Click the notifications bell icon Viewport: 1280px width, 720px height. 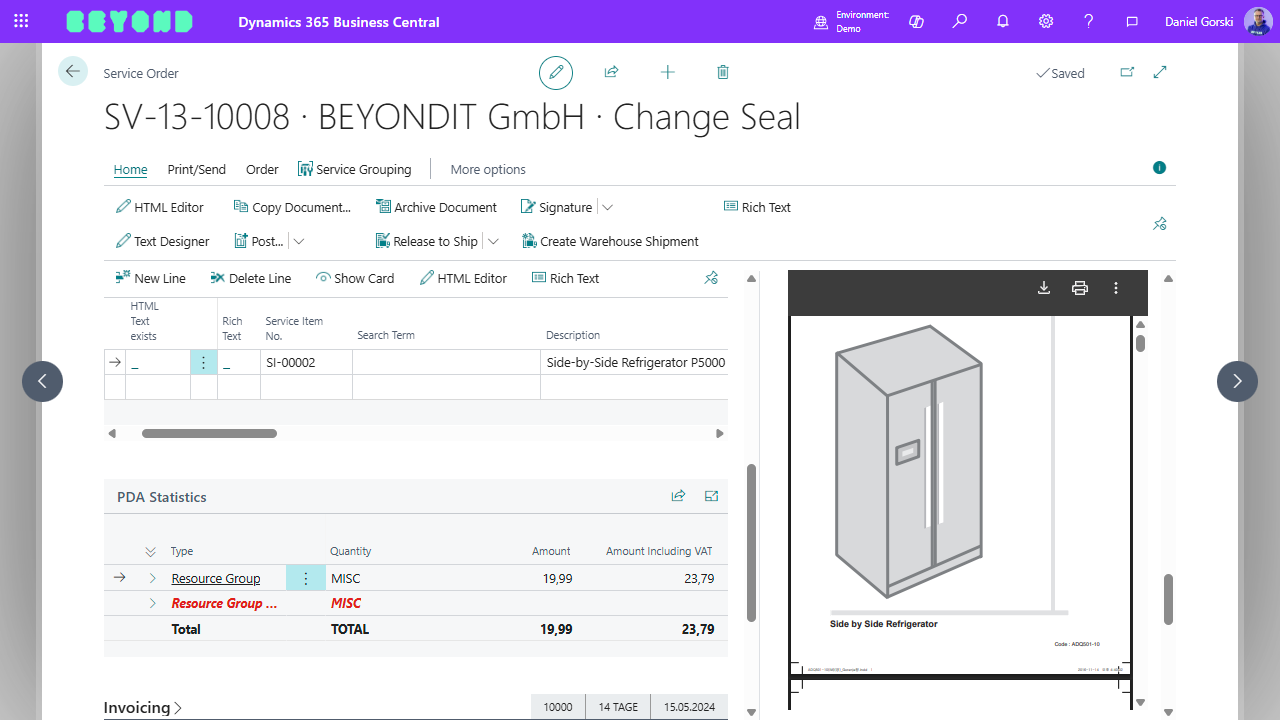tap(1003, 21)
